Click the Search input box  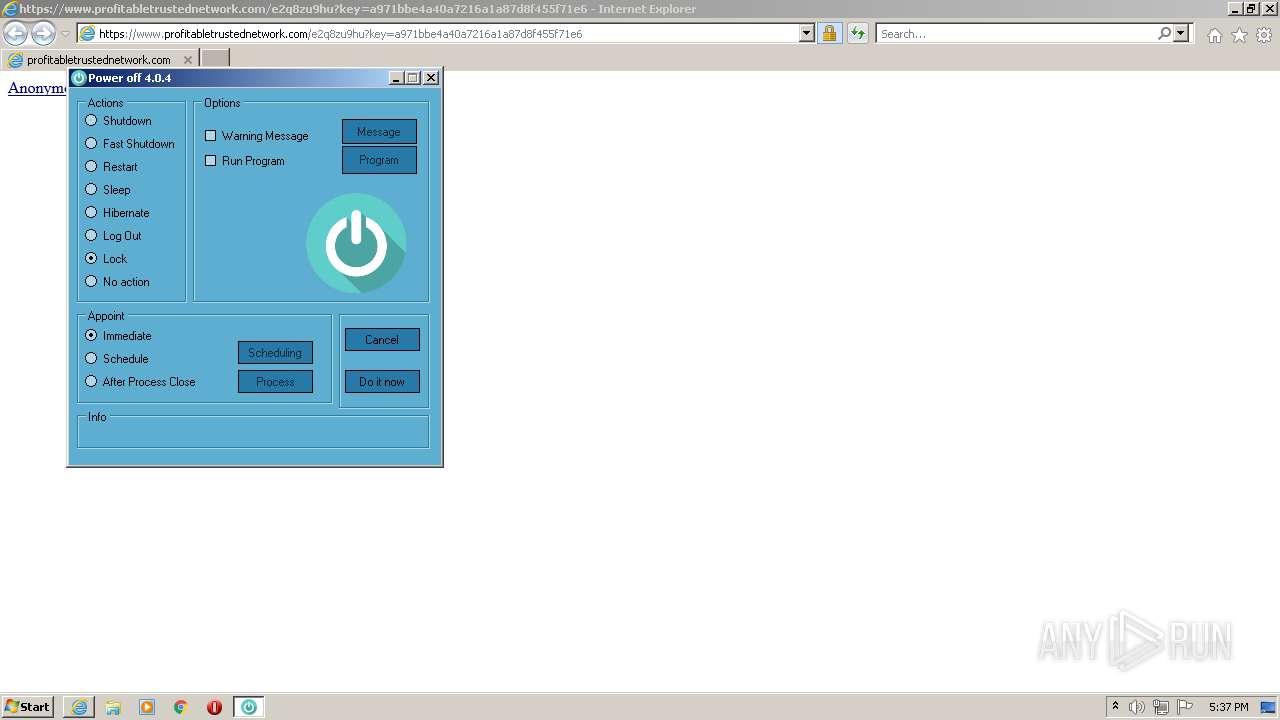(1015, 33)
